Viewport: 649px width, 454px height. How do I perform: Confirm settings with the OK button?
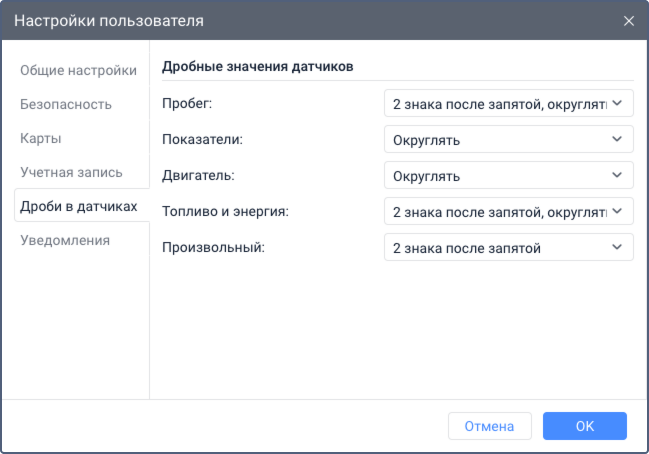click(x=585, y=426)
